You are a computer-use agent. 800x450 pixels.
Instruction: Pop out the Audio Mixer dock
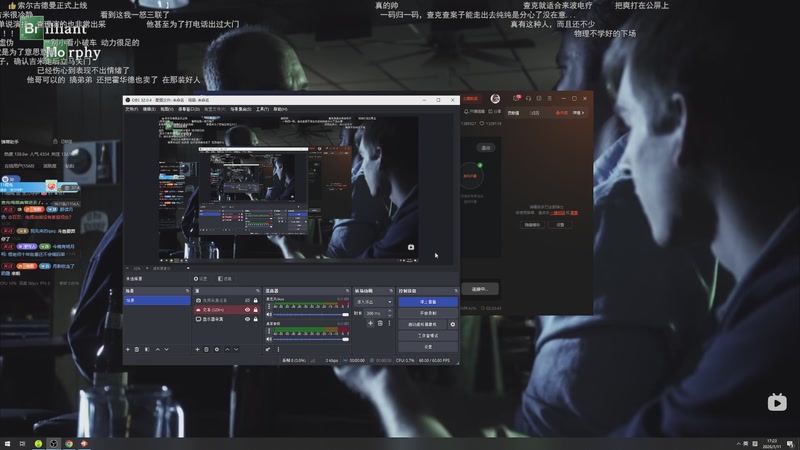pos(347,291)
